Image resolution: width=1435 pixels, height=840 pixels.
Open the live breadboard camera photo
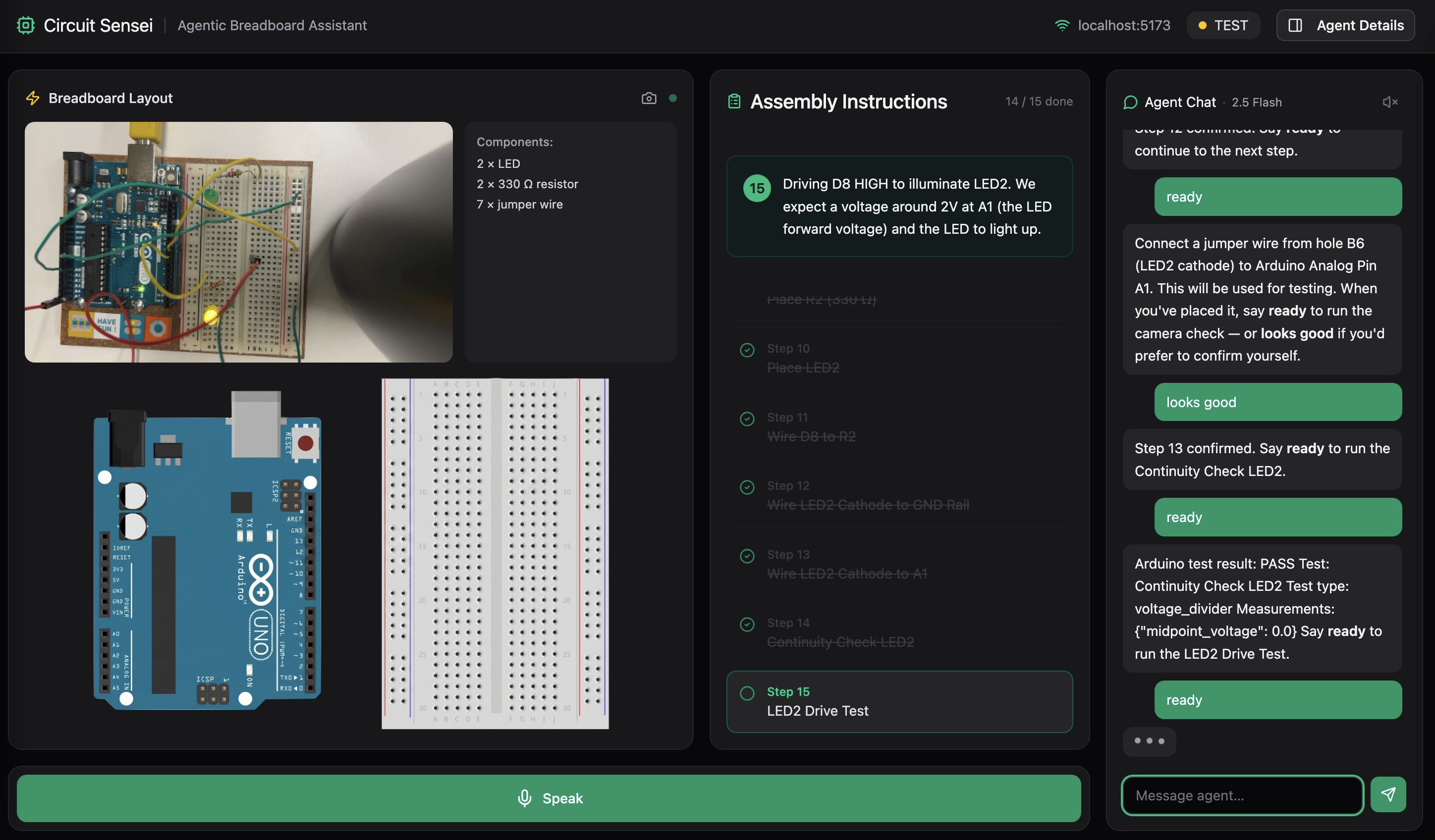[x=239, y=242]
